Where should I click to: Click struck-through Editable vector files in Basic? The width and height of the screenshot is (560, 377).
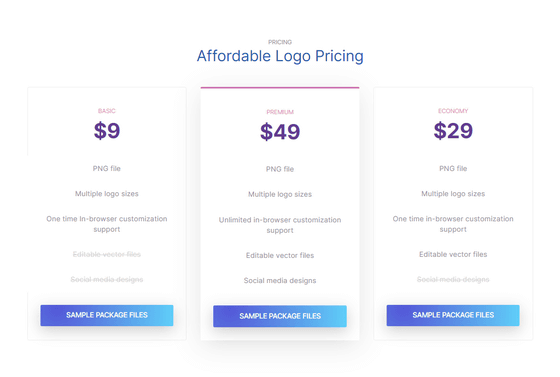click(107, 254)
